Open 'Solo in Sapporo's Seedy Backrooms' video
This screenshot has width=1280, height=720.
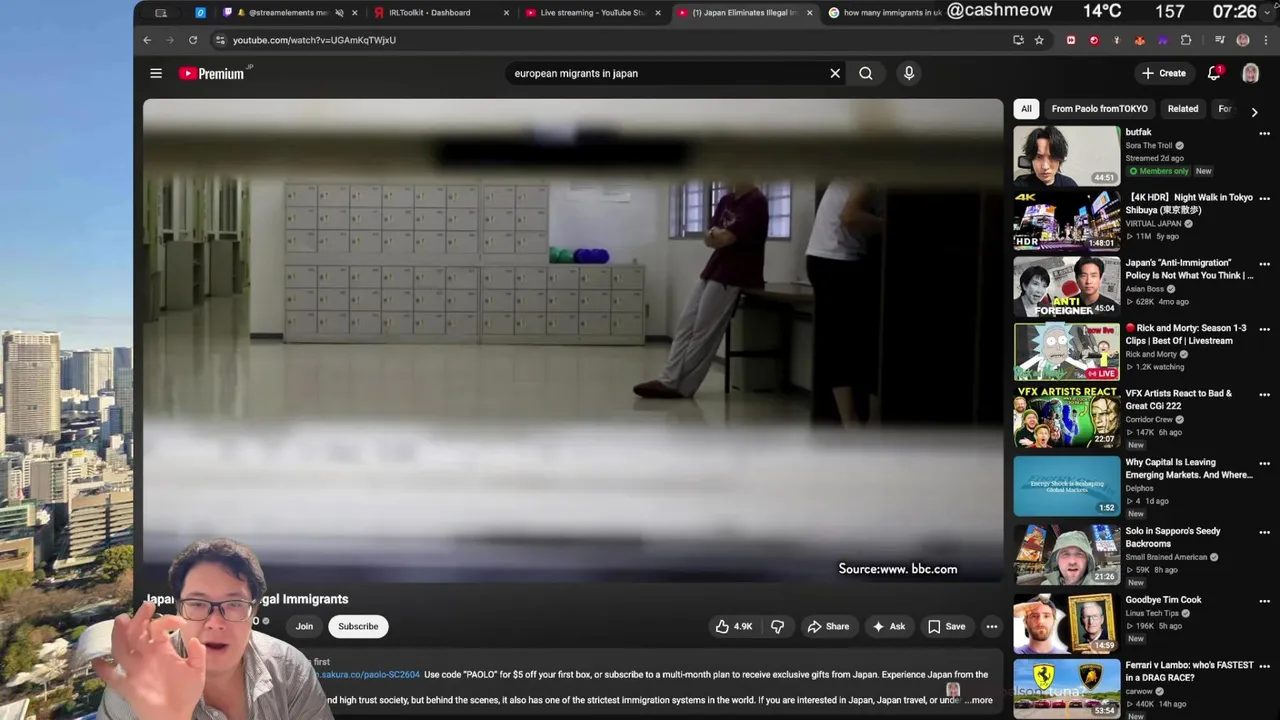pyautogui.click(x=1067, y=554)
